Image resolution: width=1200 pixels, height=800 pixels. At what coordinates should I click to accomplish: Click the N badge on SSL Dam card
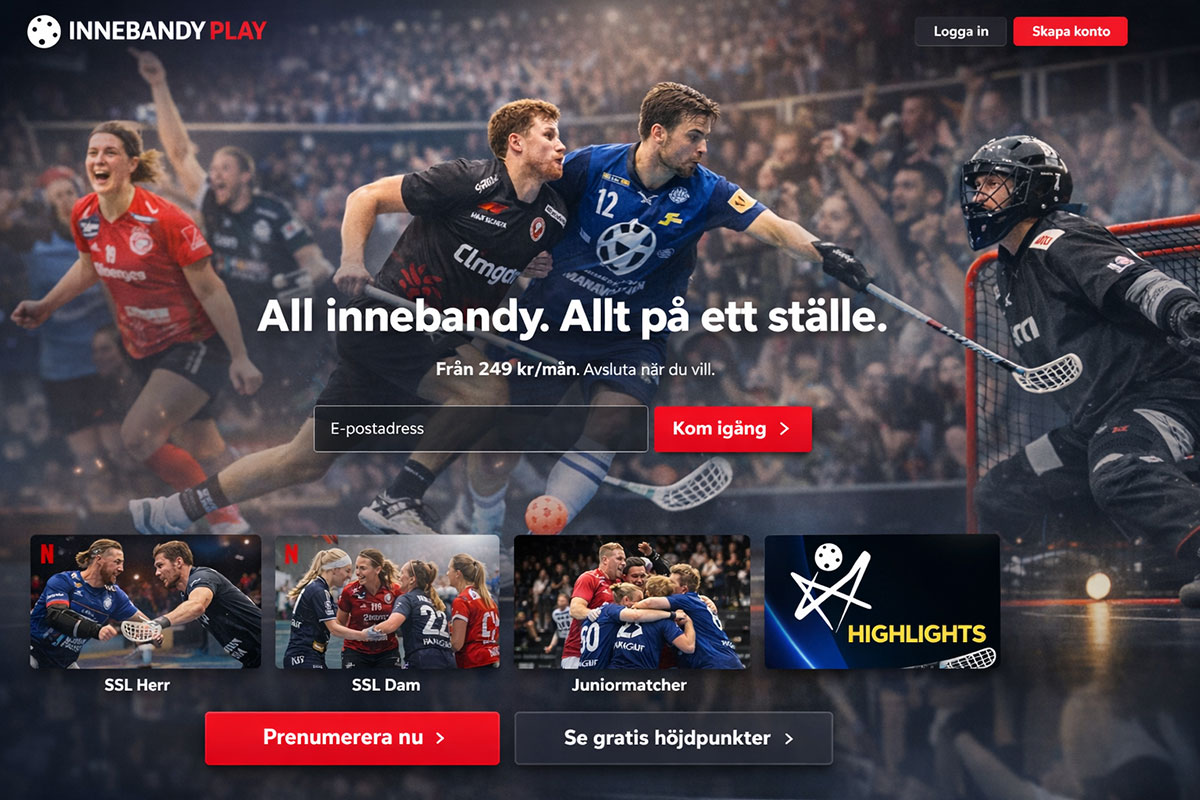[291, 553]
